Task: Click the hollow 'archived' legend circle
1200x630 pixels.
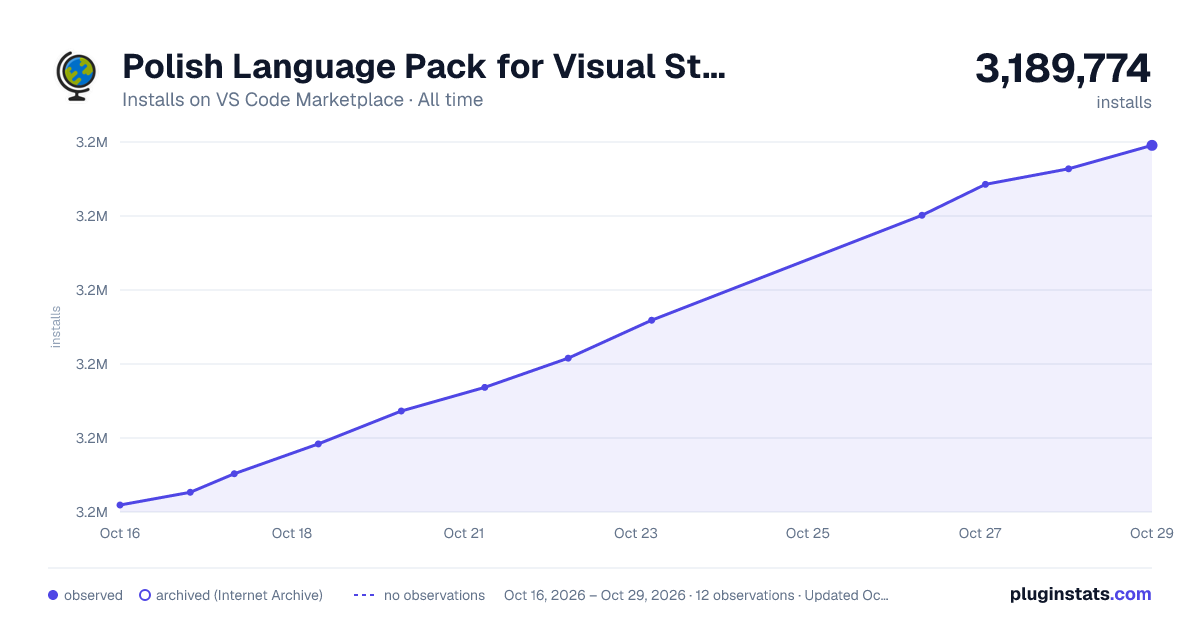Action: tap(145, 595)
